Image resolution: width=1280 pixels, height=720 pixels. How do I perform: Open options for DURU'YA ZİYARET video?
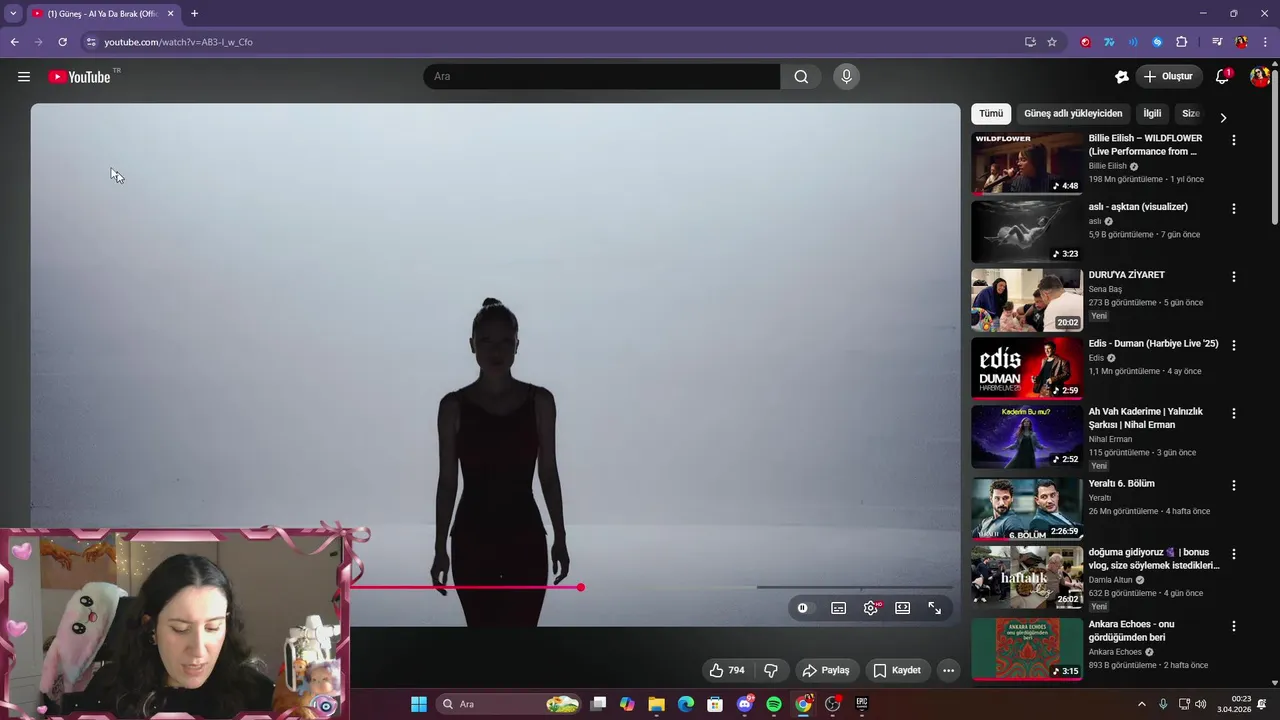pos(1233,277)
